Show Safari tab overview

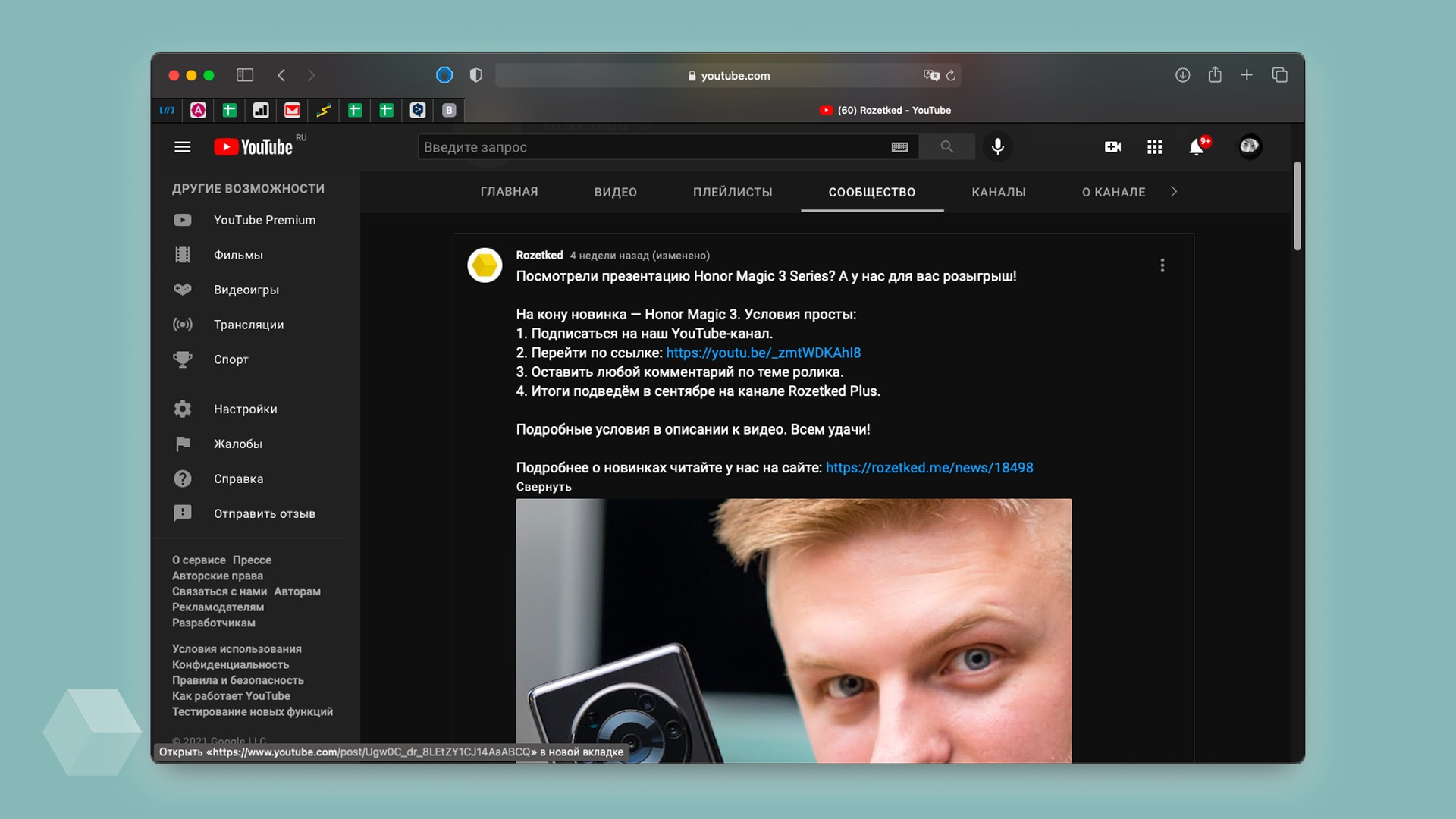coord(1280,75)
